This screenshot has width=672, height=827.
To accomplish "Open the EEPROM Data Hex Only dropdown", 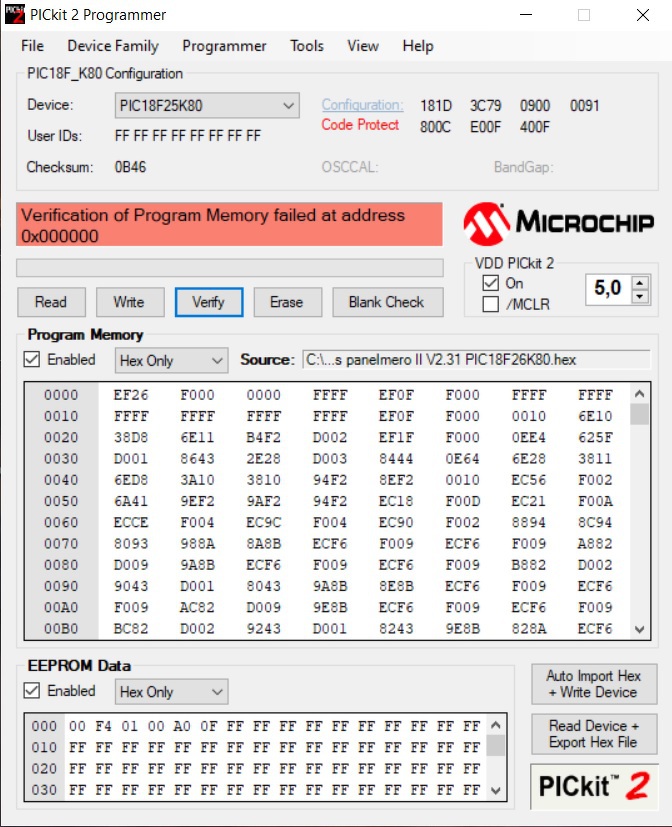I will [x=171, y=691].
